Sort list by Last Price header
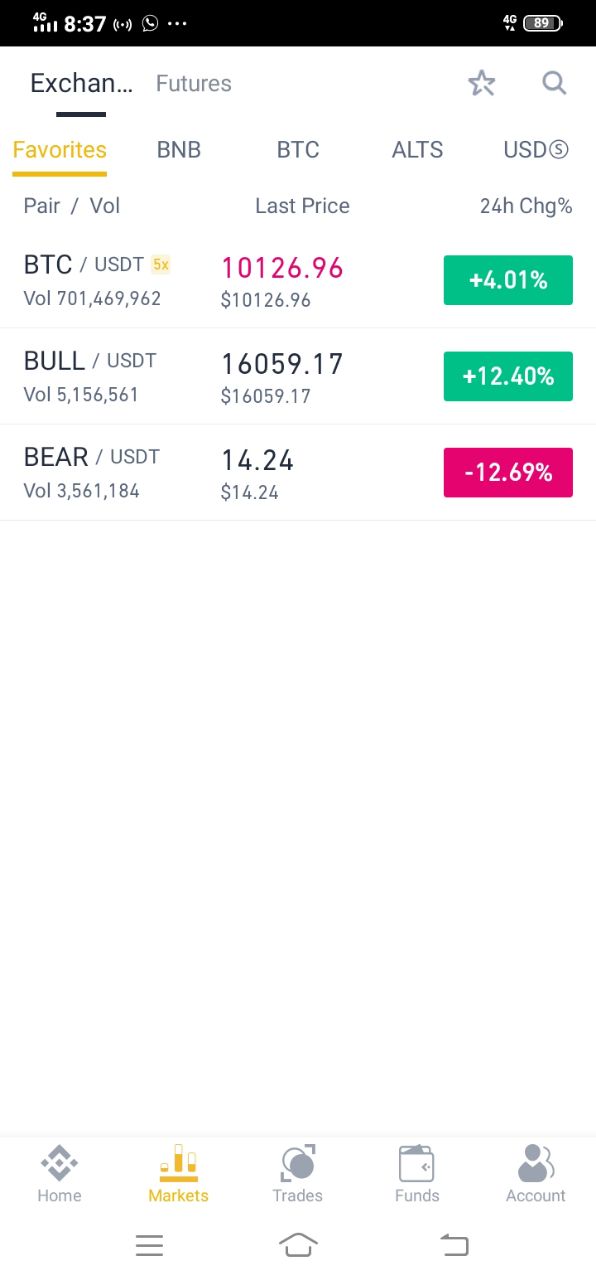 pos(302,206)
